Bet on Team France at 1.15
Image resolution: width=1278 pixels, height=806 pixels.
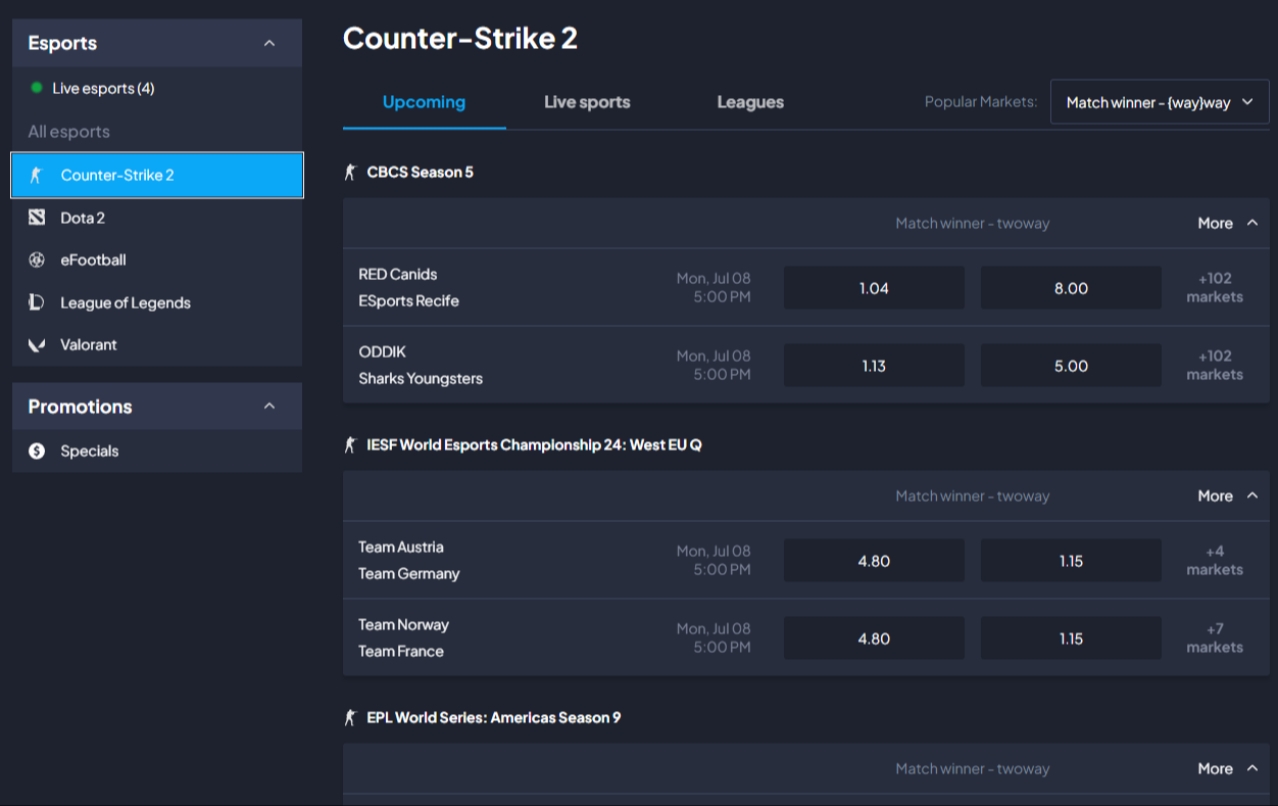tap(1071, 638)
